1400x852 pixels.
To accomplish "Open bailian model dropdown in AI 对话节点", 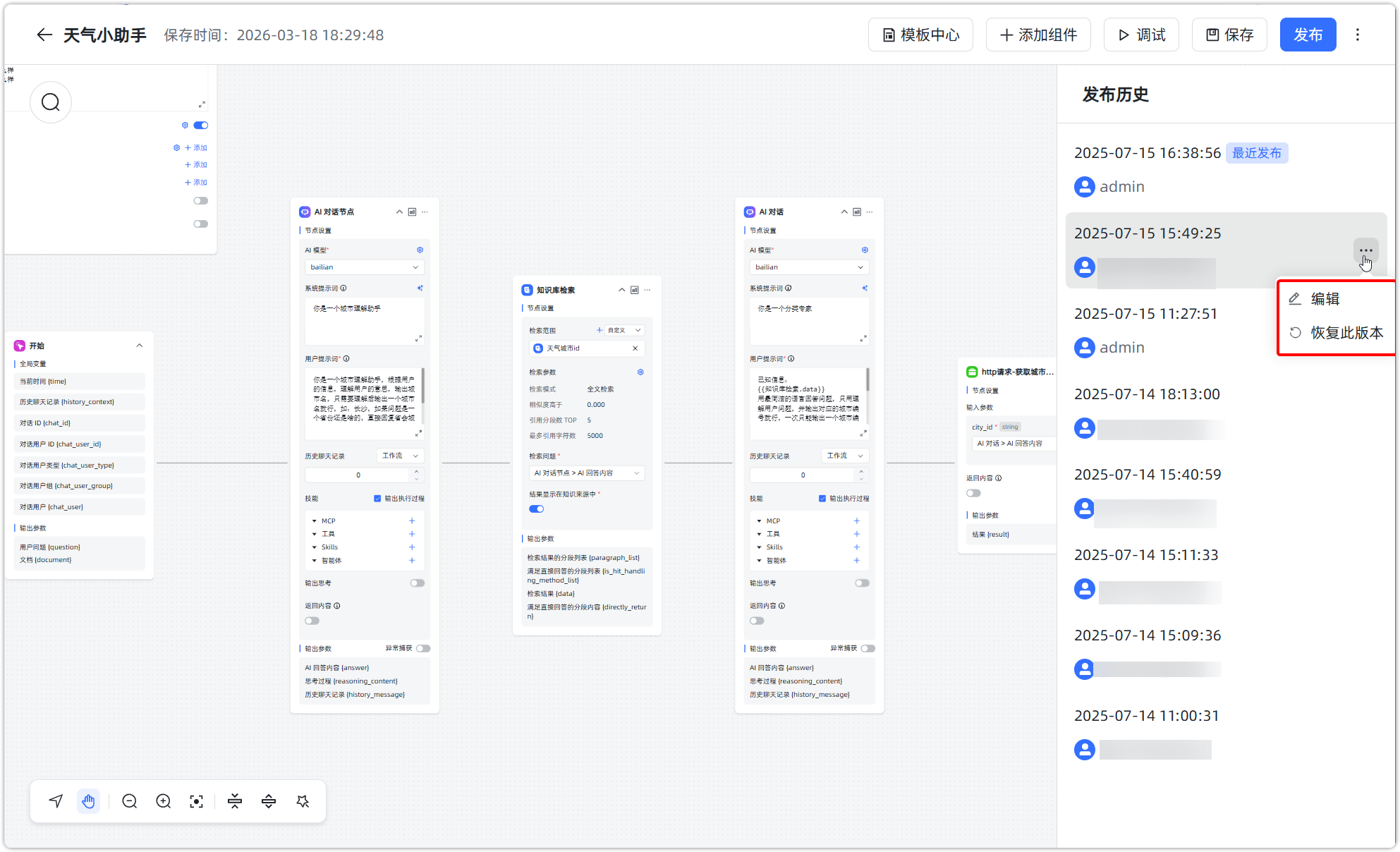I will [x=365, y=267].
